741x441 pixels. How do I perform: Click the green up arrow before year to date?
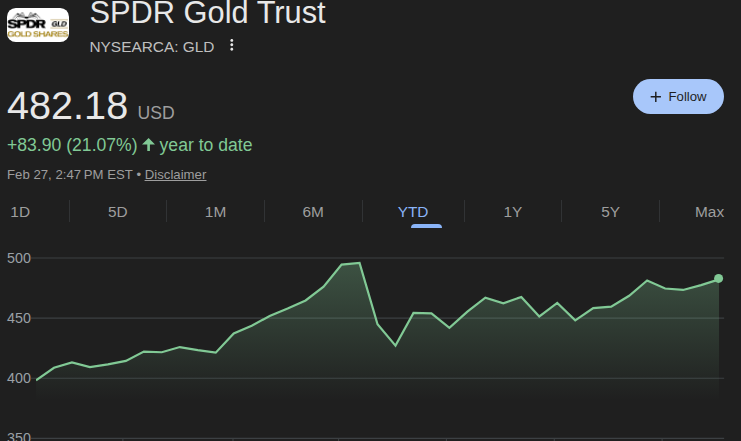(148, 145)
